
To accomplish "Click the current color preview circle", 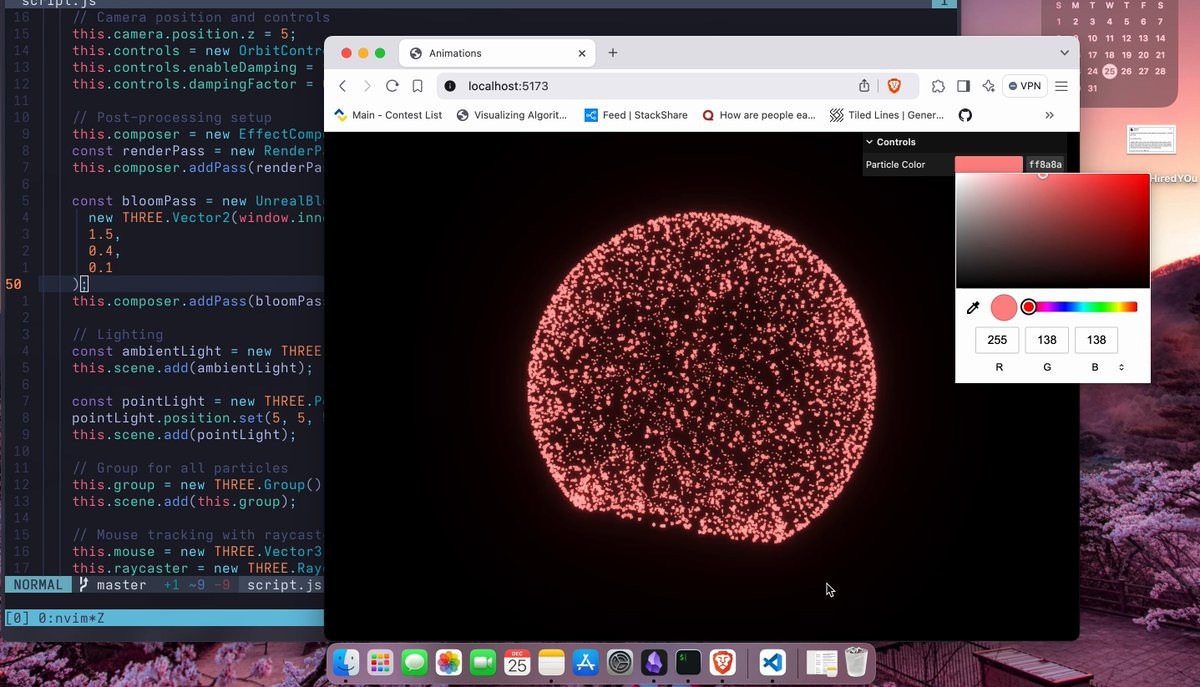I will click(x=1003, y=308).
